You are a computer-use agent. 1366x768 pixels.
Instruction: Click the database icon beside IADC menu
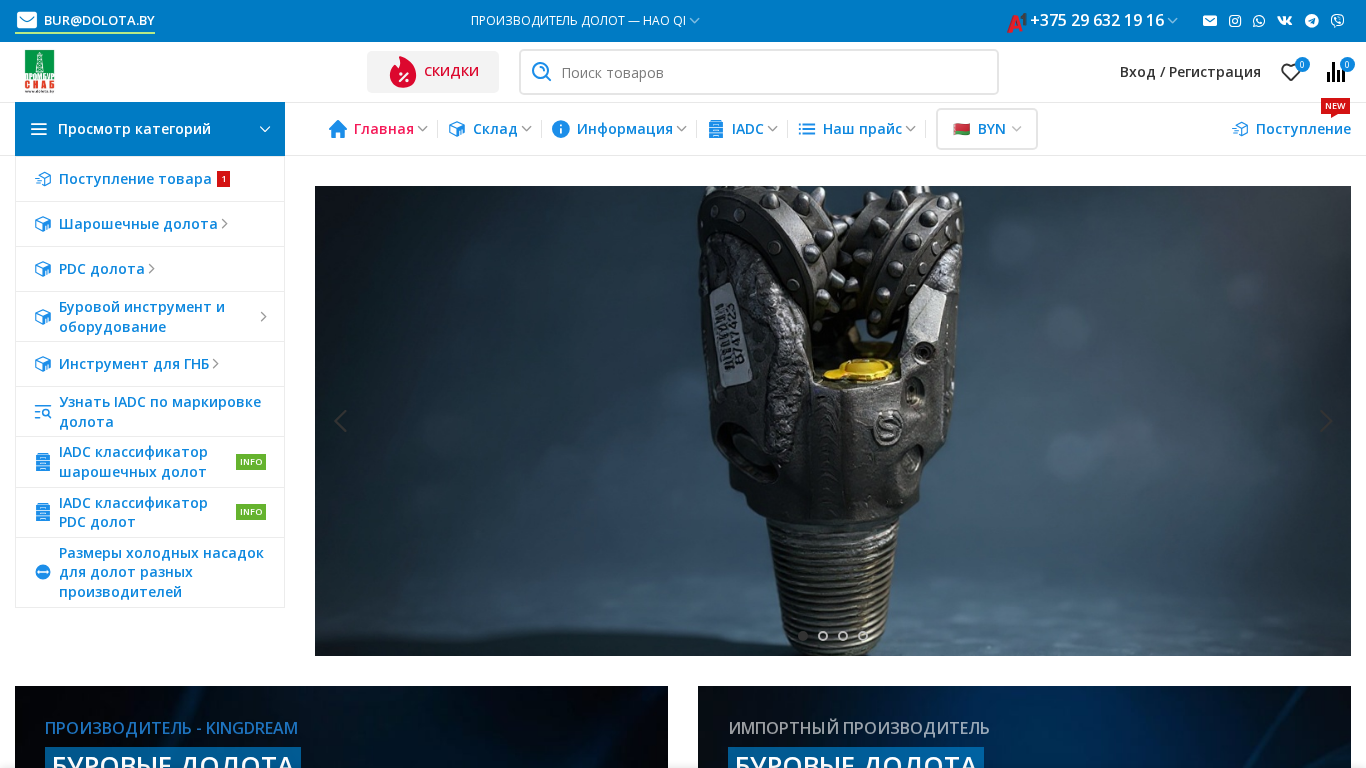tap(716, 129)
